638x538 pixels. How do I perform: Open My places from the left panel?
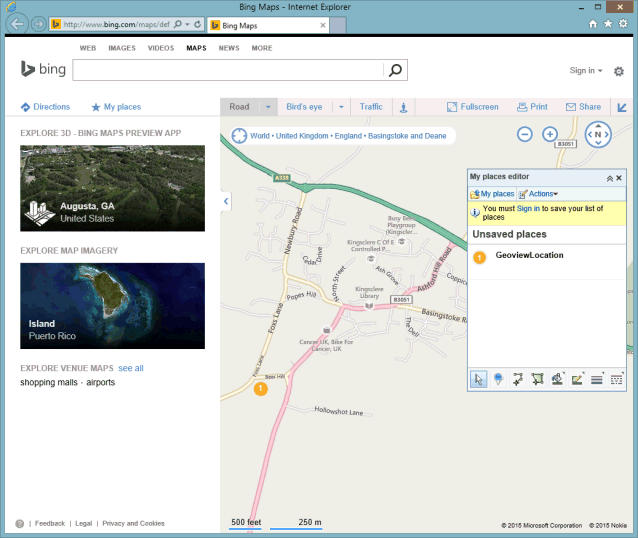(116, 107)
